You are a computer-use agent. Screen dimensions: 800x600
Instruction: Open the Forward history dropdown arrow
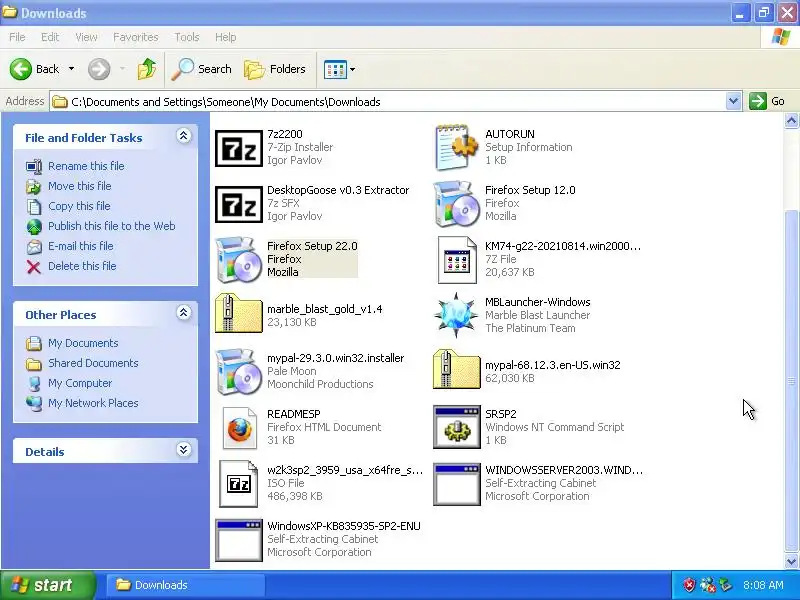122,69
